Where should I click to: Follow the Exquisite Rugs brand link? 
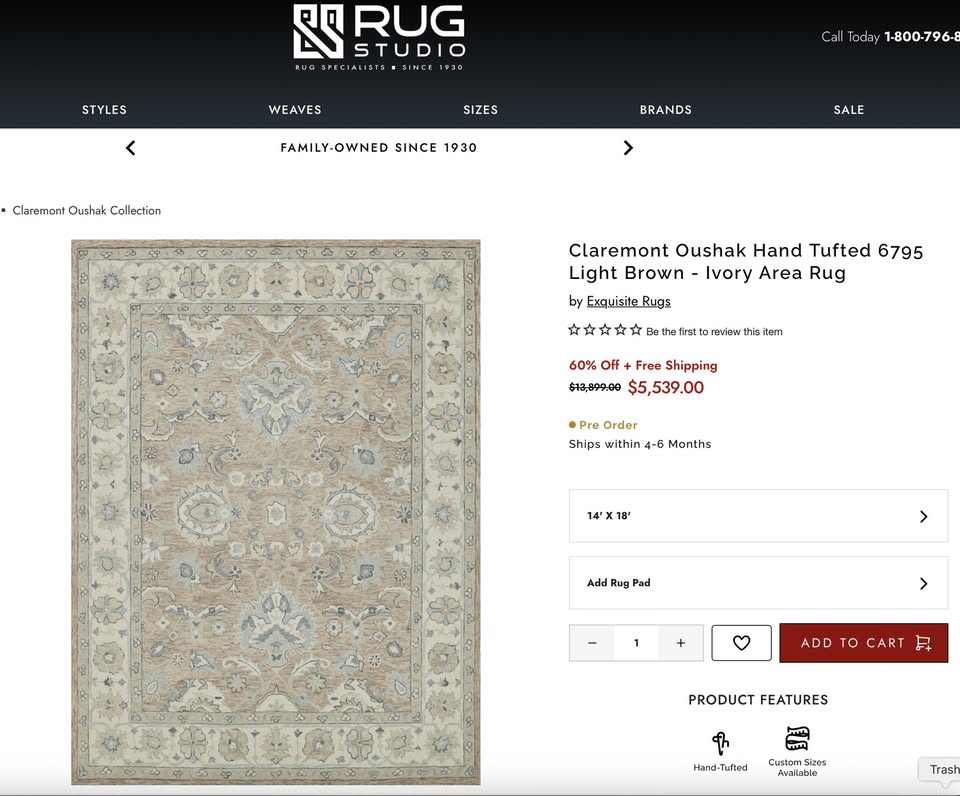[628, 301]
